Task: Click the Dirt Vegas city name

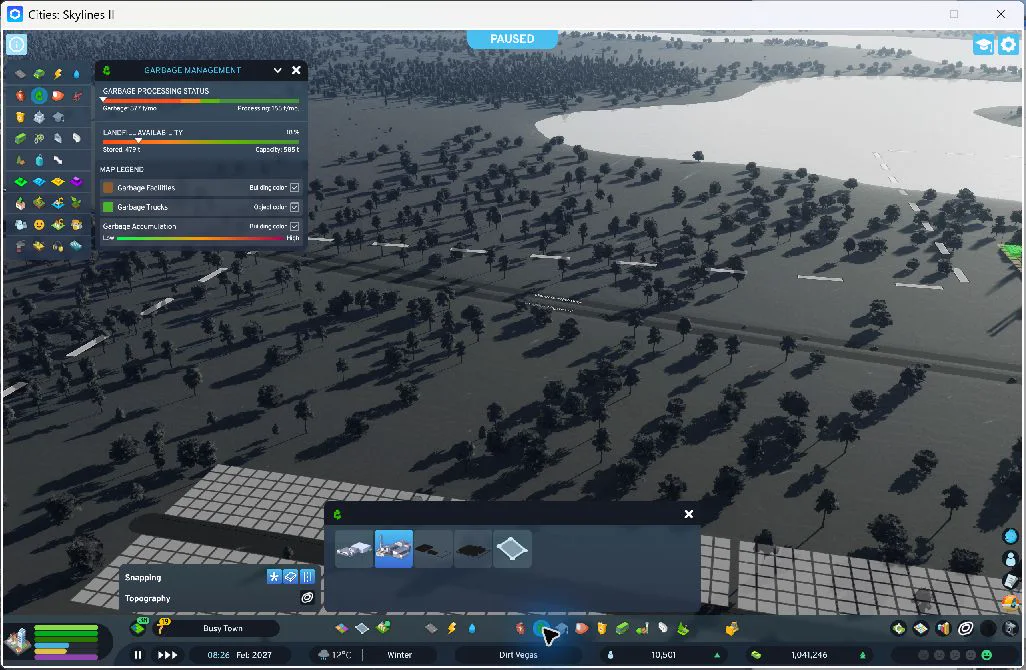Action: pyautogui.click(x=518, y=655)
